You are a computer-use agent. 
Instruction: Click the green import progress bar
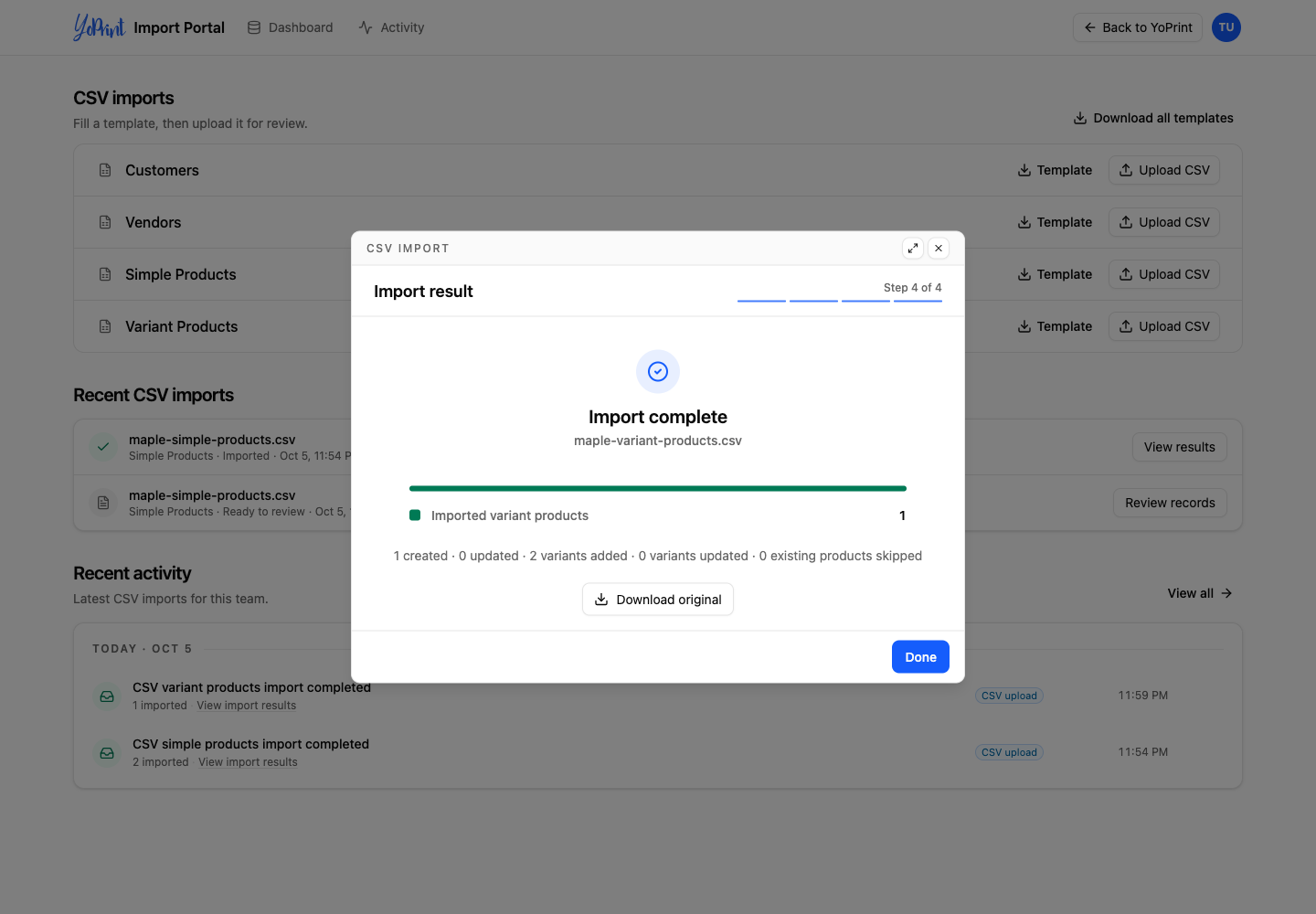point(658,488)
